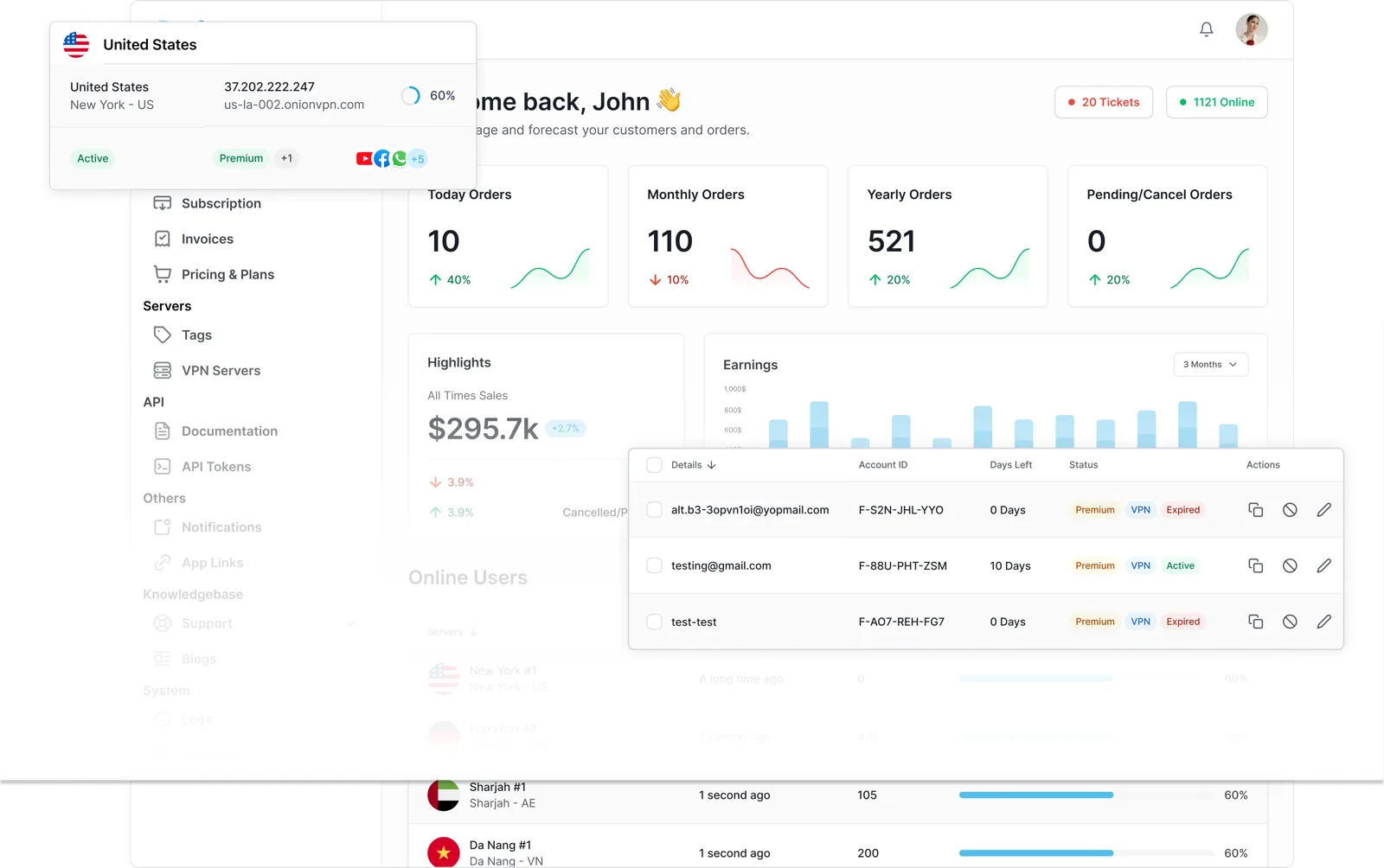Click the Expired status badge for test-test
The height and width of the screenshot is (868, 1384).
click(x=1182, y=622)
